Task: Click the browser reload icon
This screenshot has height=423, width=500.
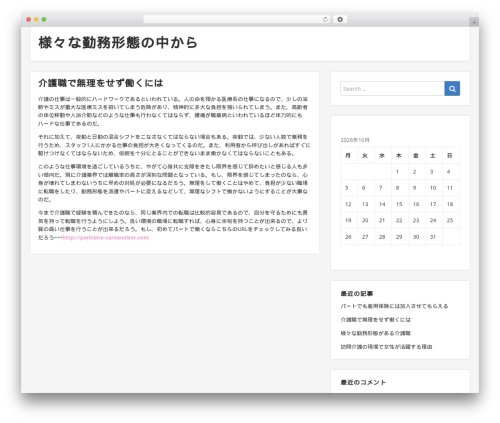Action: click(x=325, y=20)
